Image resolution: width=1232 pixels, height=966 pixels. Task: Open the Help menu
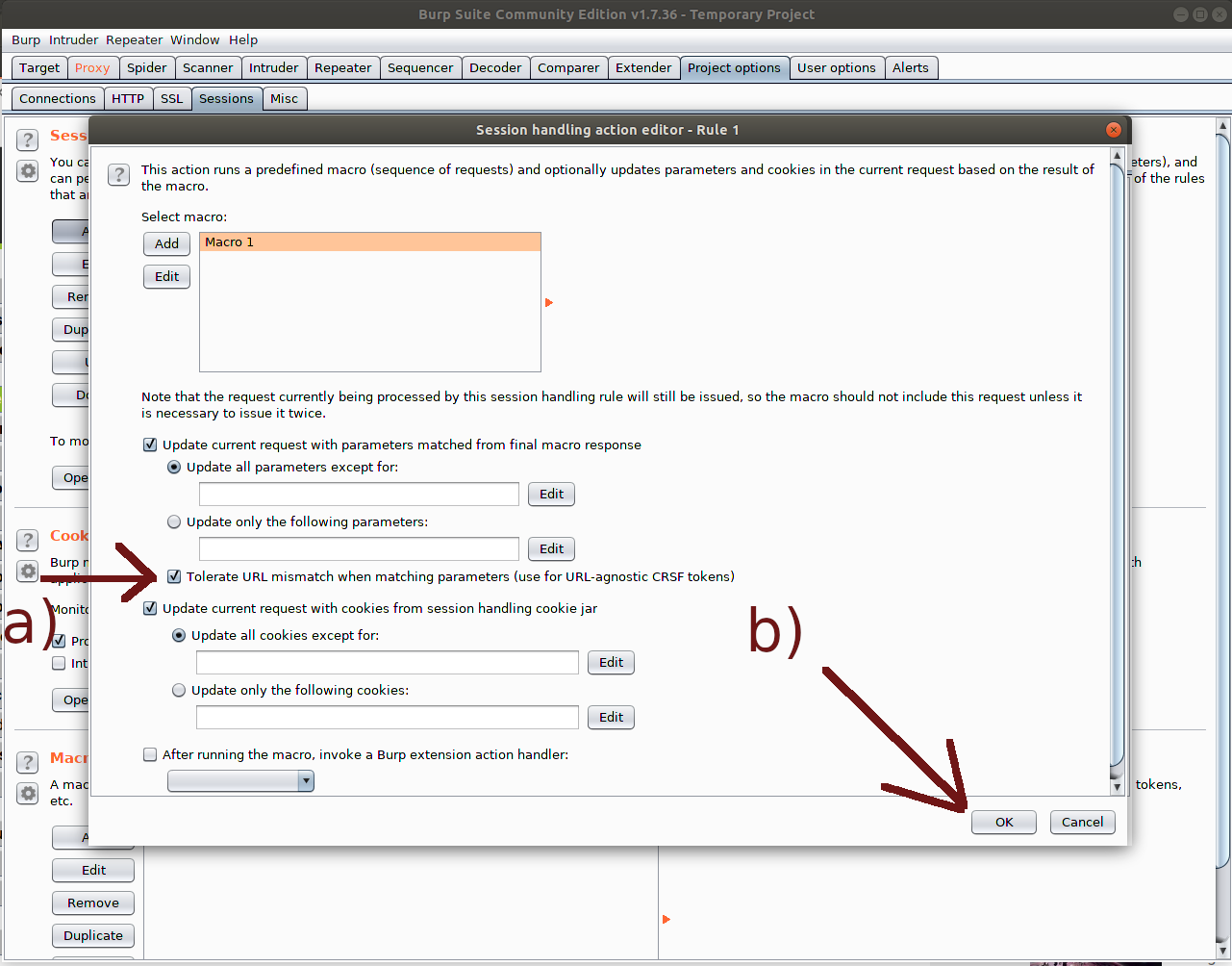click(243, 39)
